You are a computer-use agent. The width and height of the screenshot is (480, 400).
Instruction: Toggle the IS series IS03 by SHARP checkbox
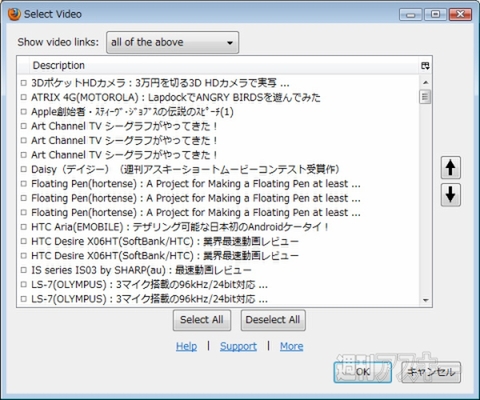(x=23, y=270)
